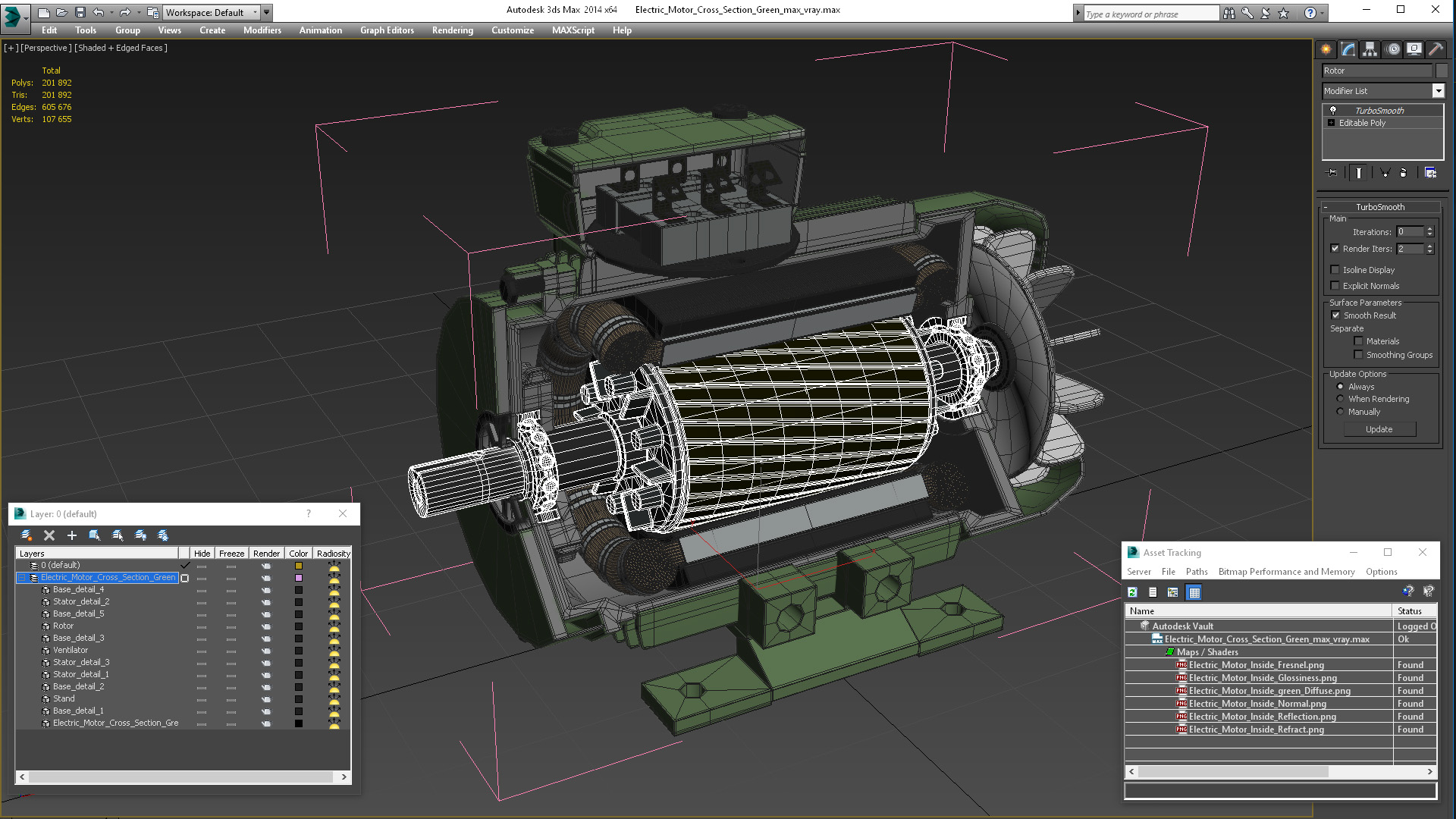Click Add Selected Objects plus icon
Viewport: 1456px width, 819px height.
pos(72,535)
